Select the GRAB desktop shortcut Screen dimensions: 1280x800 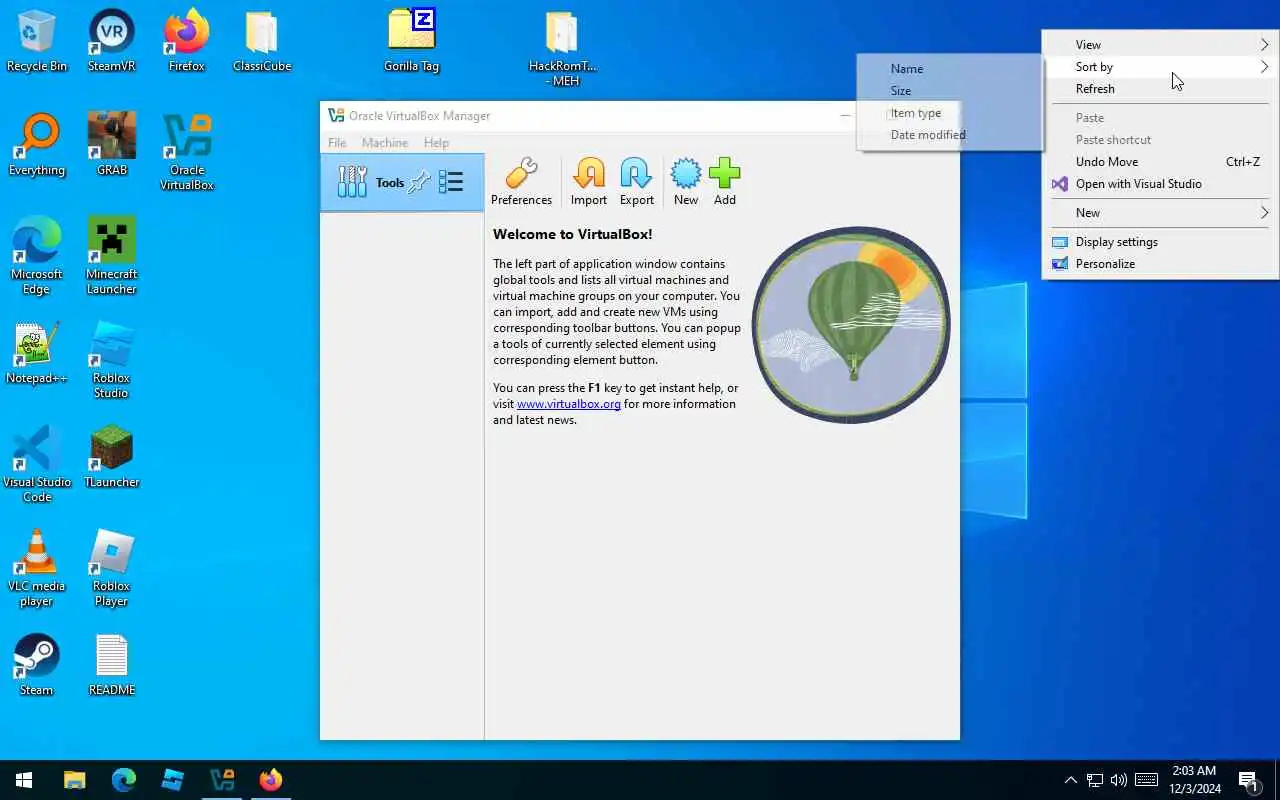[112, 146]
